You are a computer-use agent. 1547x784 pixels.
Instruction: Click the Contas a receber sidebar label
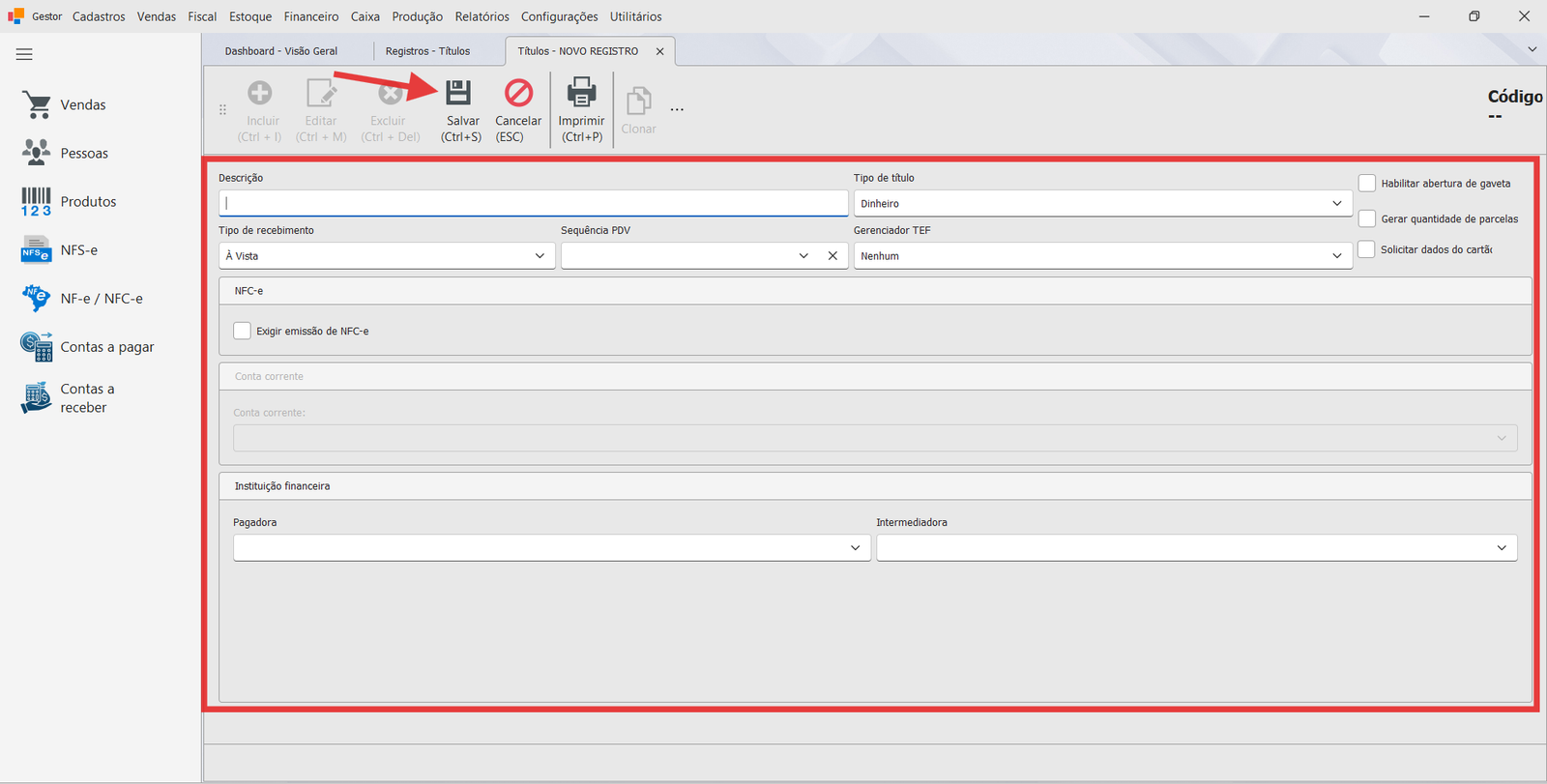[x=87, y=398]
